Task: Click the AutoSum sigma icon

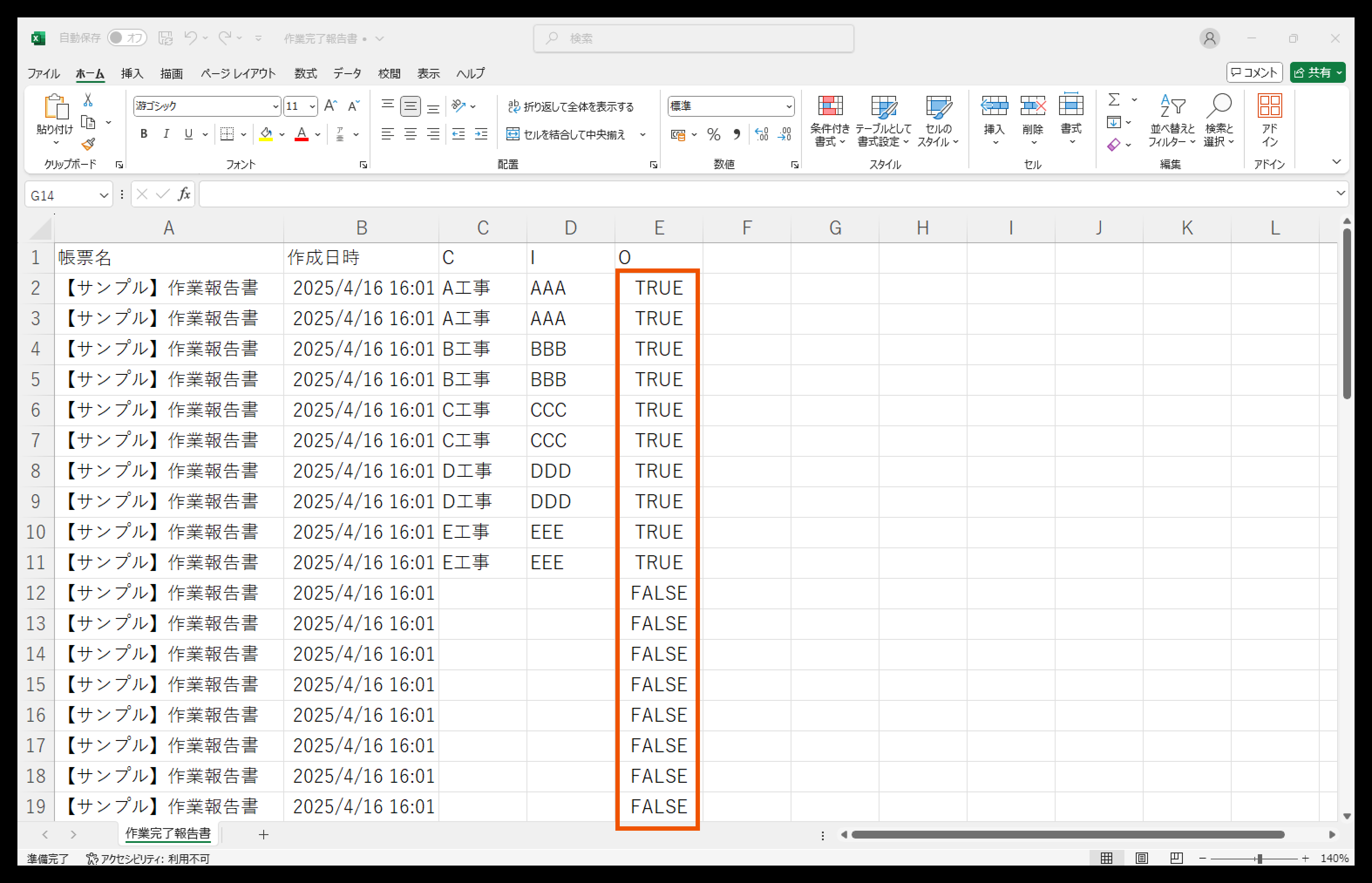Action: (1114, 100)
